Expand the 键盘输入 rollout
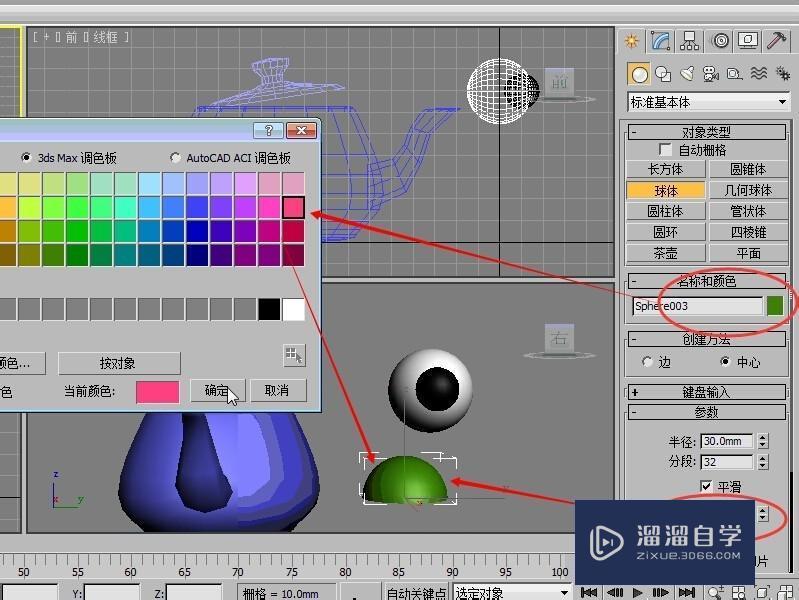The image size is (799, 600). (706, 392)
